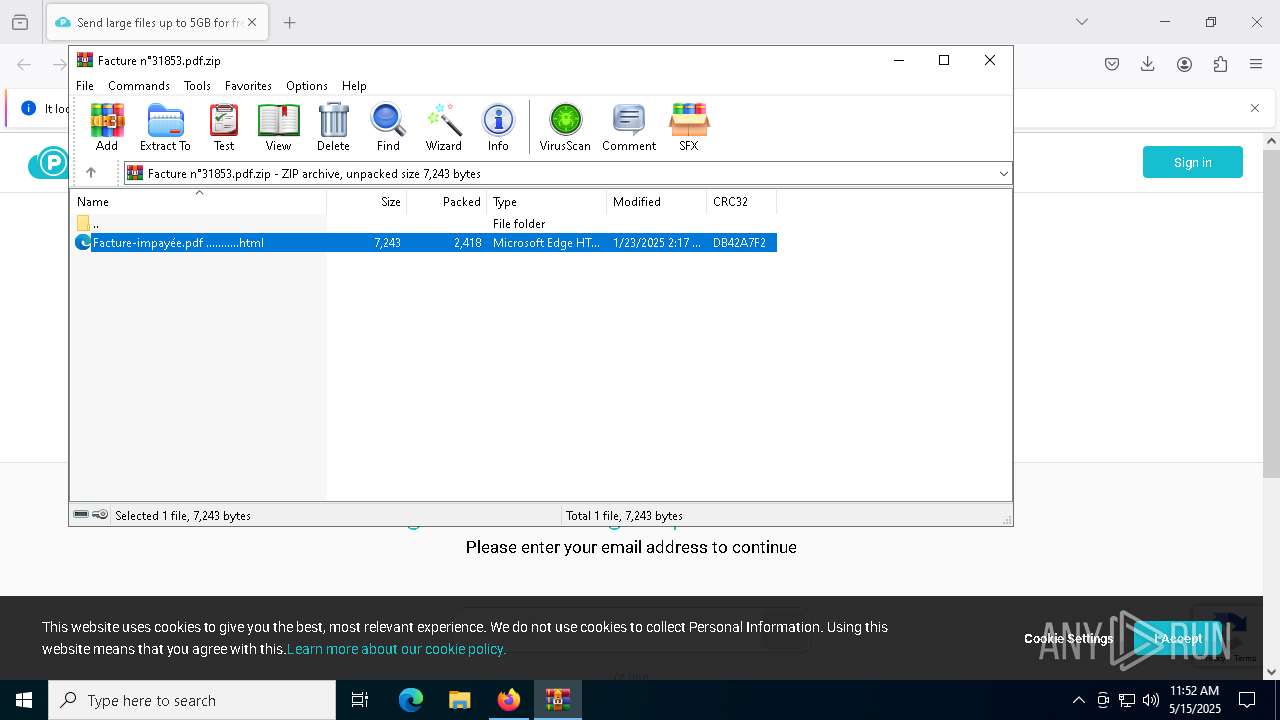Click the Extract To toolbar icon
This screenshot has height=720, width=1280.
click(x=165, y=127)
